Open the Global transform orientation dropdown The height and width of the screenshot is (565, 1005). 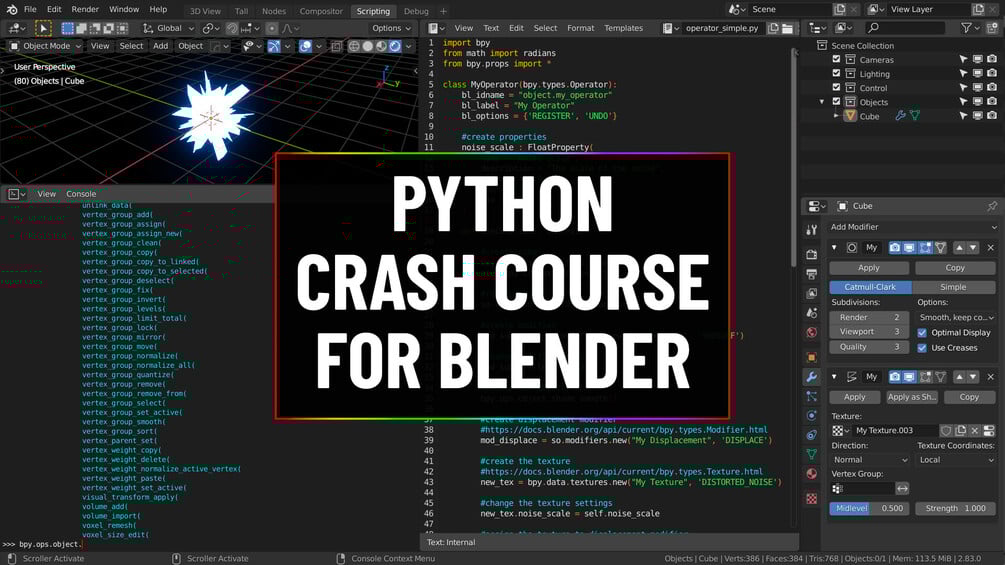(x=168, y=28)
